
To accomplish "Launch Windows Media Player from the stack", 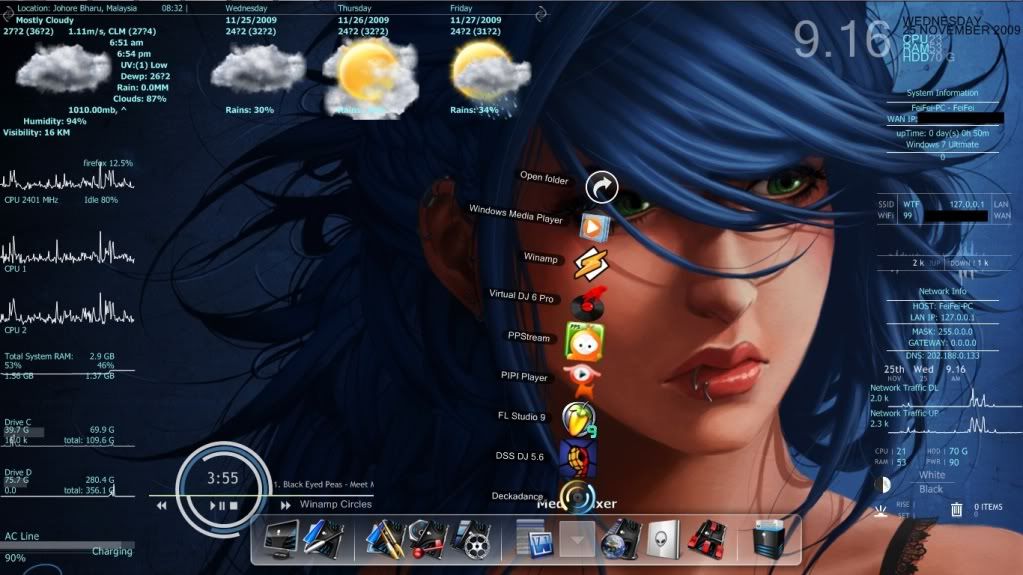I will tap(593, 227).
